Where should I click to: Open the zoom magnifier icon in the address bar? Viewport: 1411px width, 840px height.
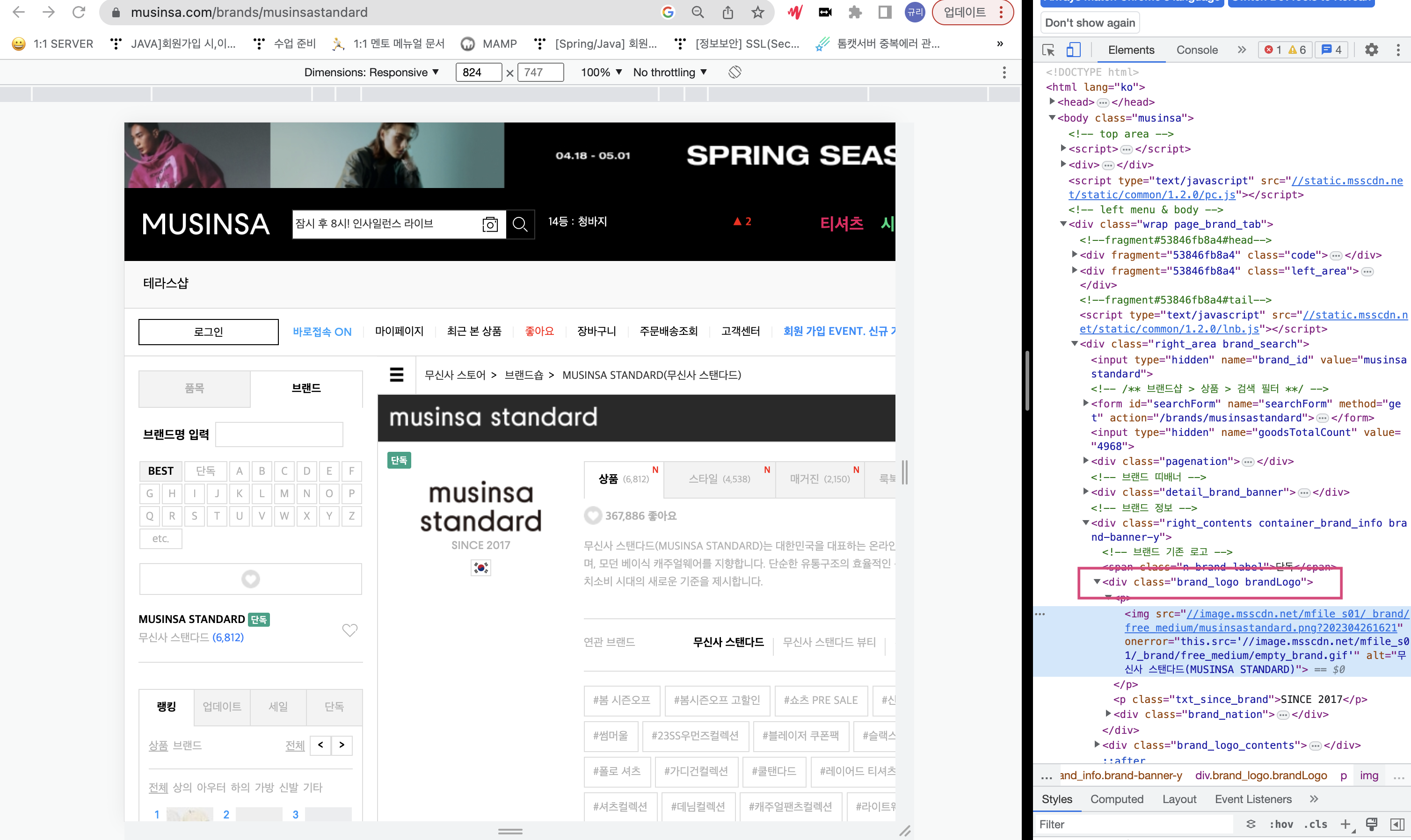coord(698,12)
